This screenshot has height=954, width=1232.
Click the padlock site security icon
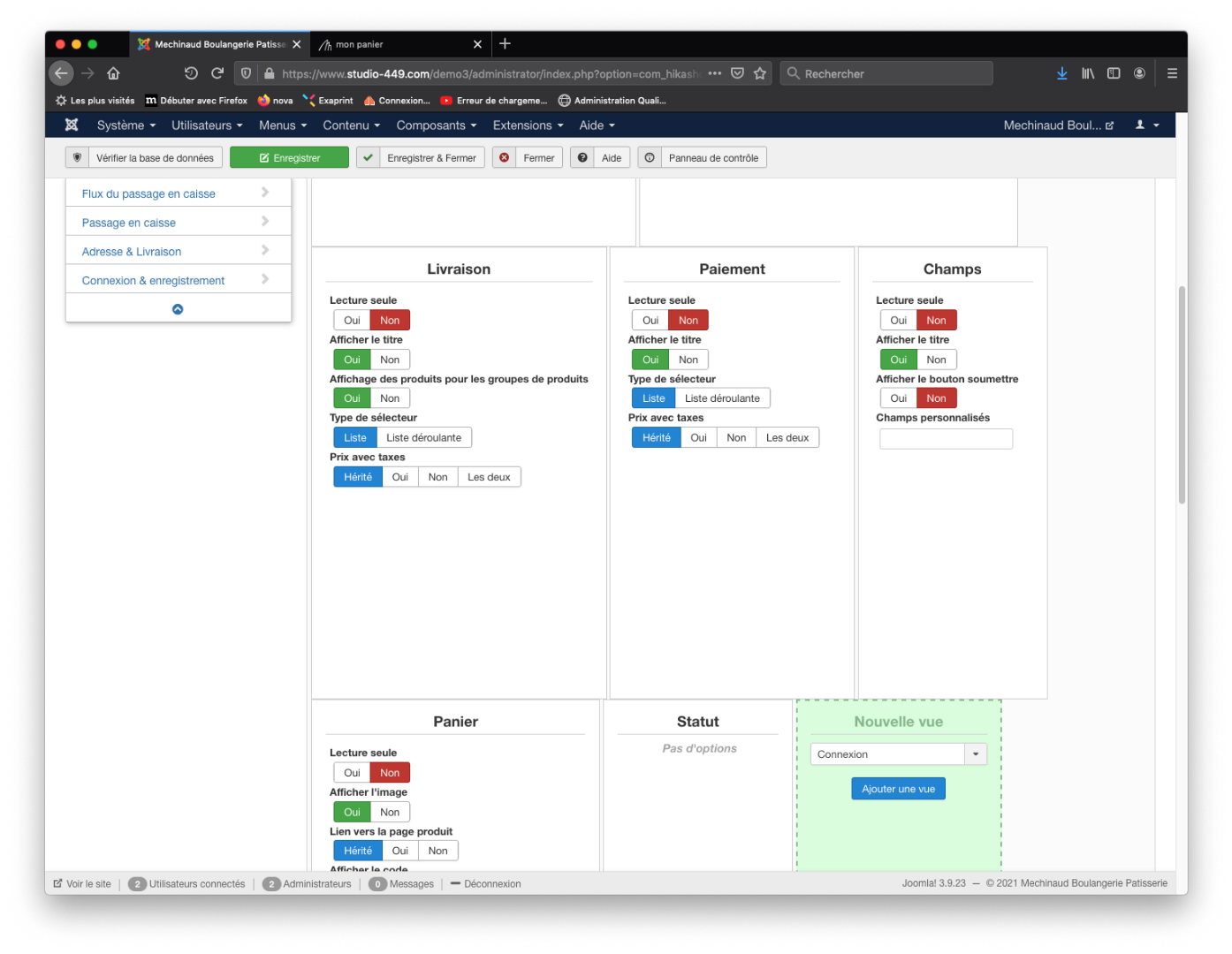click(x=269, y=73)
